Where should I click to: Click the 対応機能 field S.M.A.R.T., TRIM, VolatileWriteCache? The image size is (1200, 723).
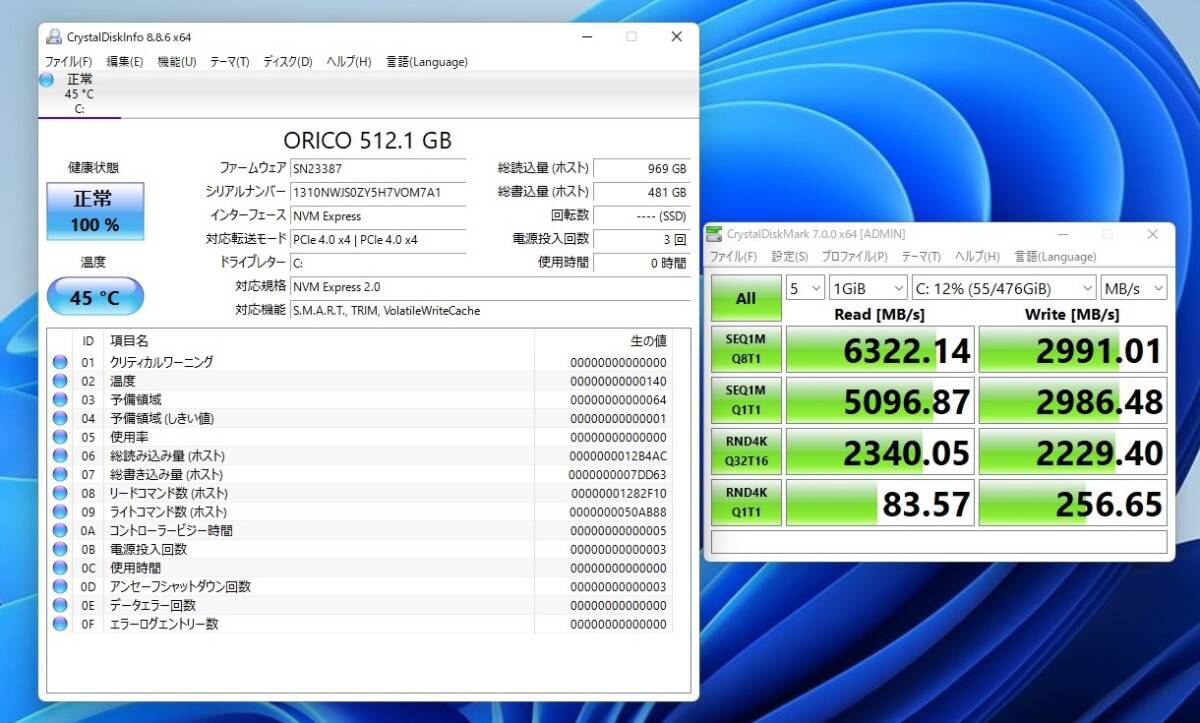pos(490,311)
